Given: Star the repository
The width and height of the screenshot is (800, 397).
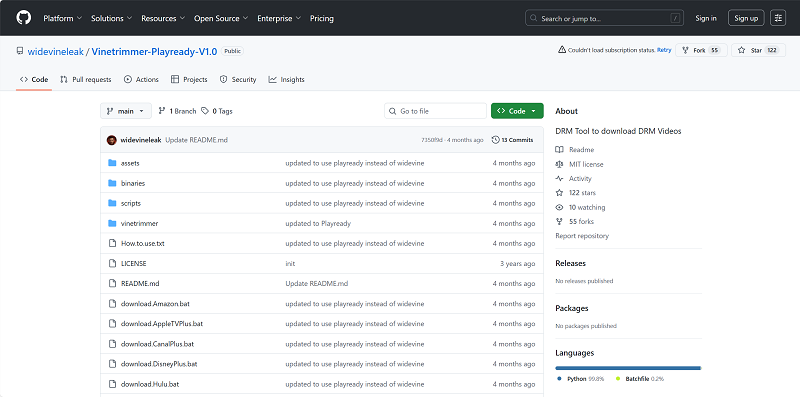Looking at the screenshot, I should tap(758, 50).
